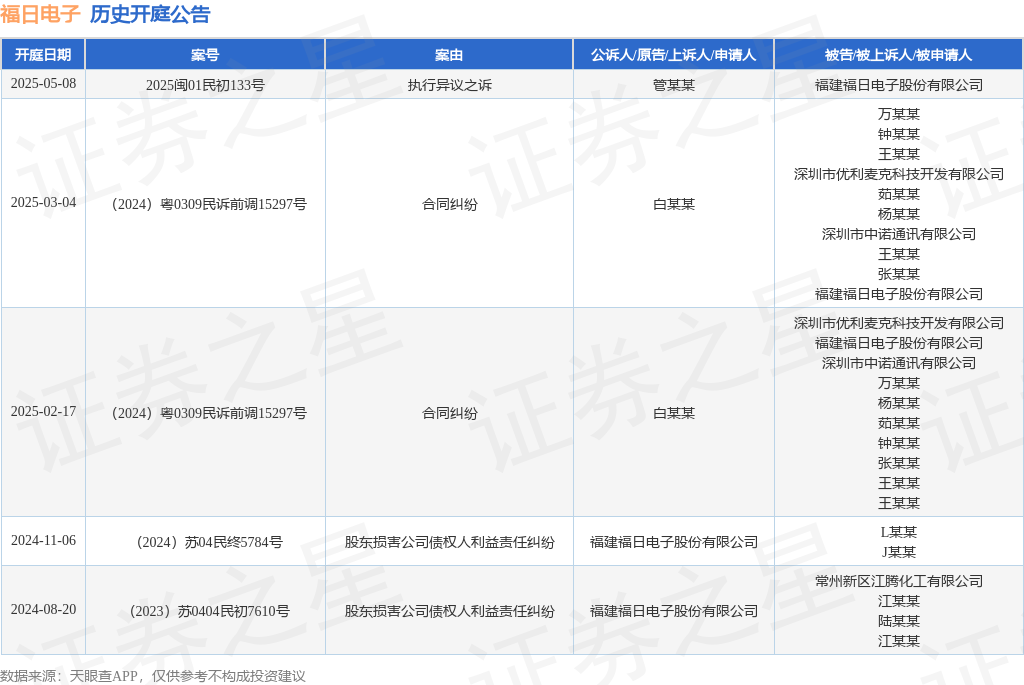Click plaintiff 福建福日电子股份有限公司 in 2024-11-06 row
Viewport: 1024px width, 685px height.
click(x=674, y=543)
